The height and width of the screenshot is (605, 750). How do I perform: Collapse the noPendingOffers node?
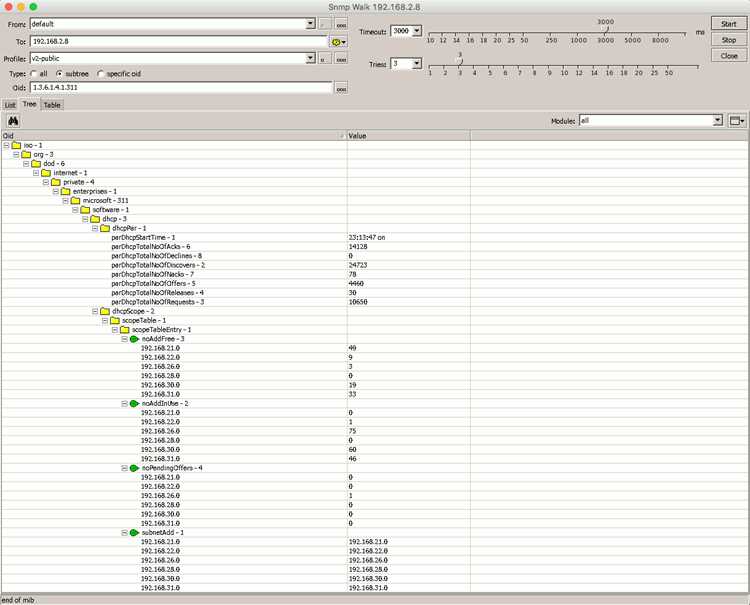[124, 468]
